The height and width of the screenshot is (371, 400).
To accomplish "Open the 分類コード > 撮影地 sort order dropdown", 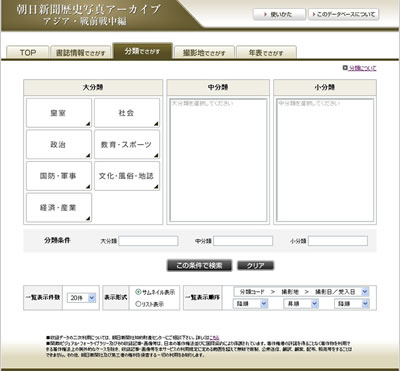I will click(301, 292).
